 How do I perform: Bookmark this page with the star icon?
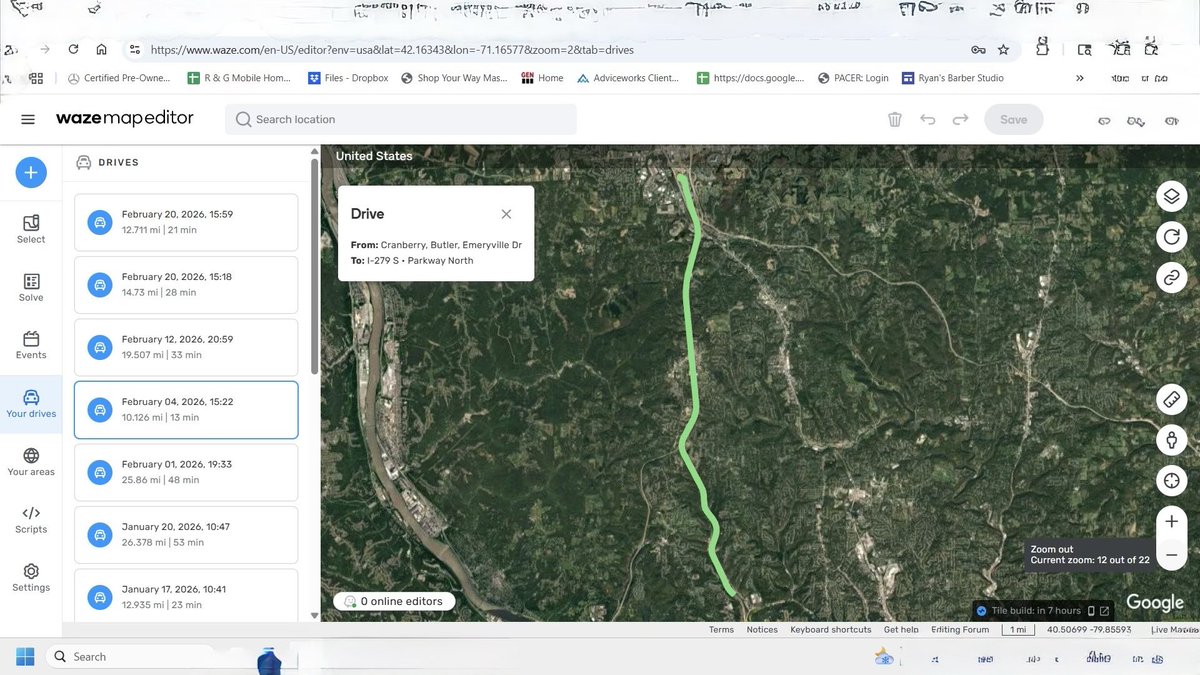[1003, 49]
